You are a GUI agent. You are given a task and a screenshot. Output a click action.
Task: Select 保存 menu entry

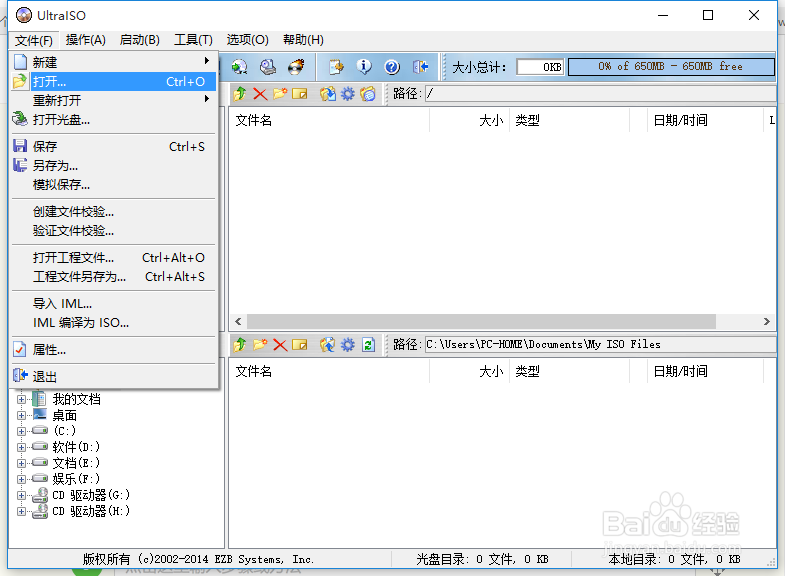114,146
